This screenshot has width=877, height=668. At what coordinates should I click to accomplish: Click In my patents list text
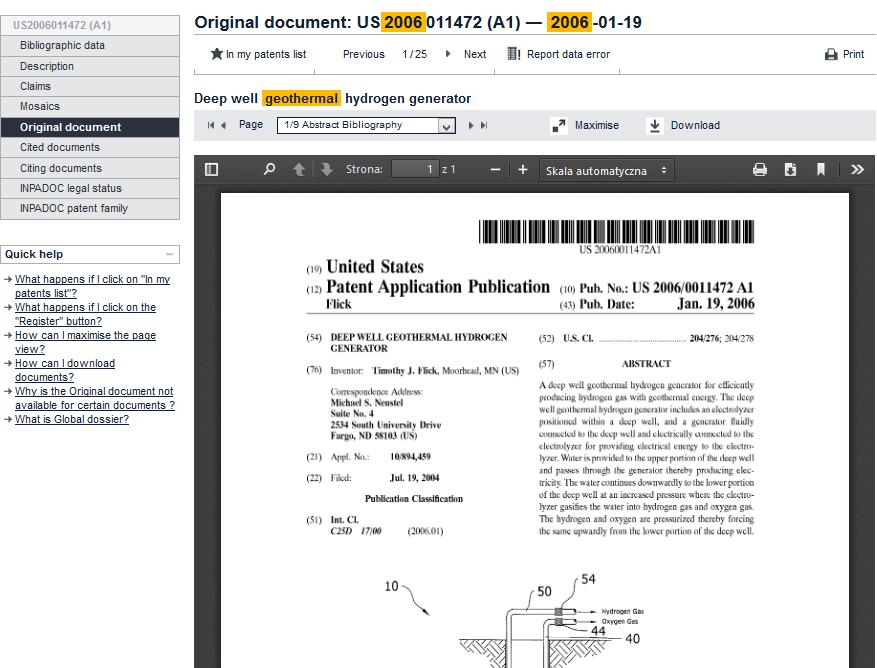click(x=266, y=54)
